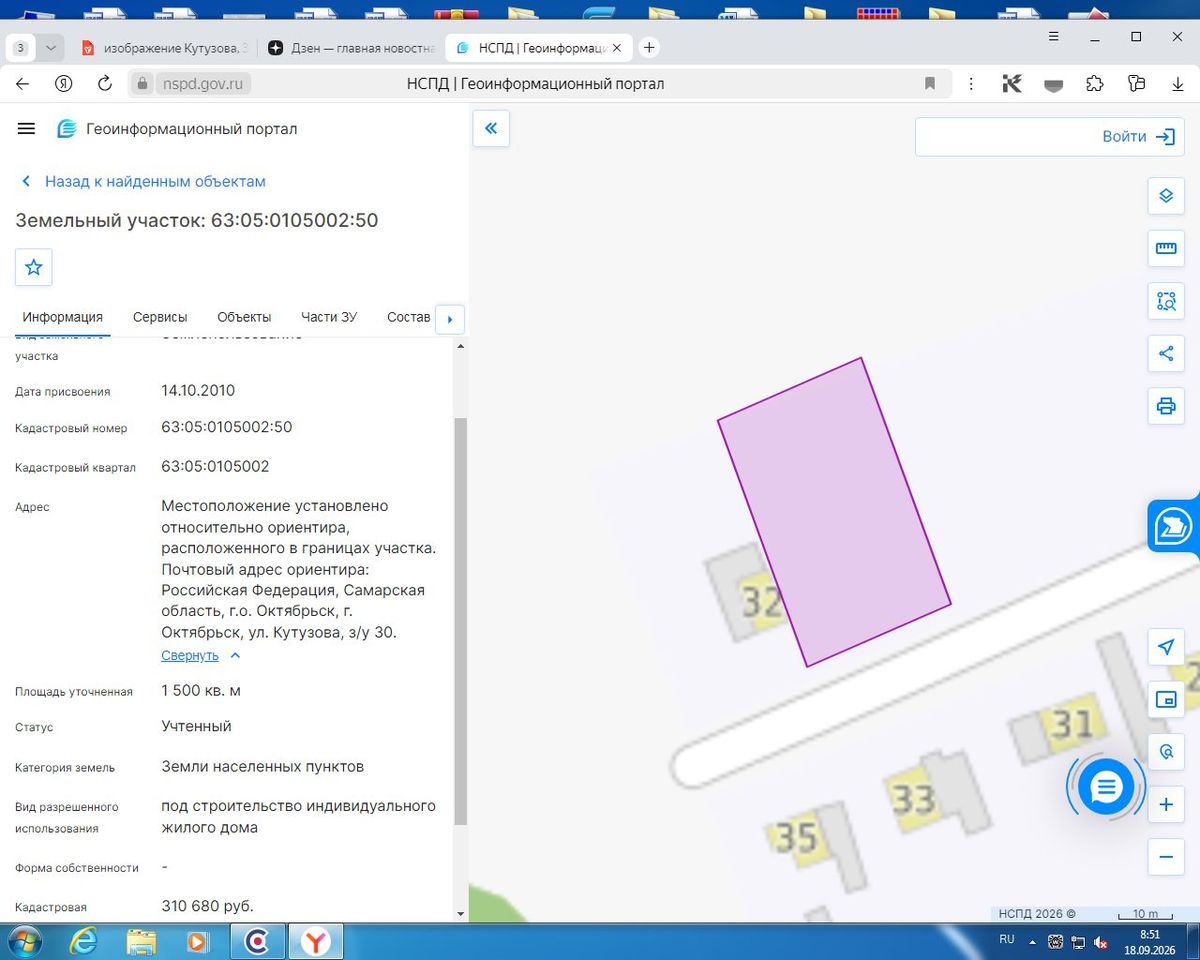The width and height of the screenshot is (1200, 960).
Task: Toggle the mini-map overview button
Action: pos(1165,699)
